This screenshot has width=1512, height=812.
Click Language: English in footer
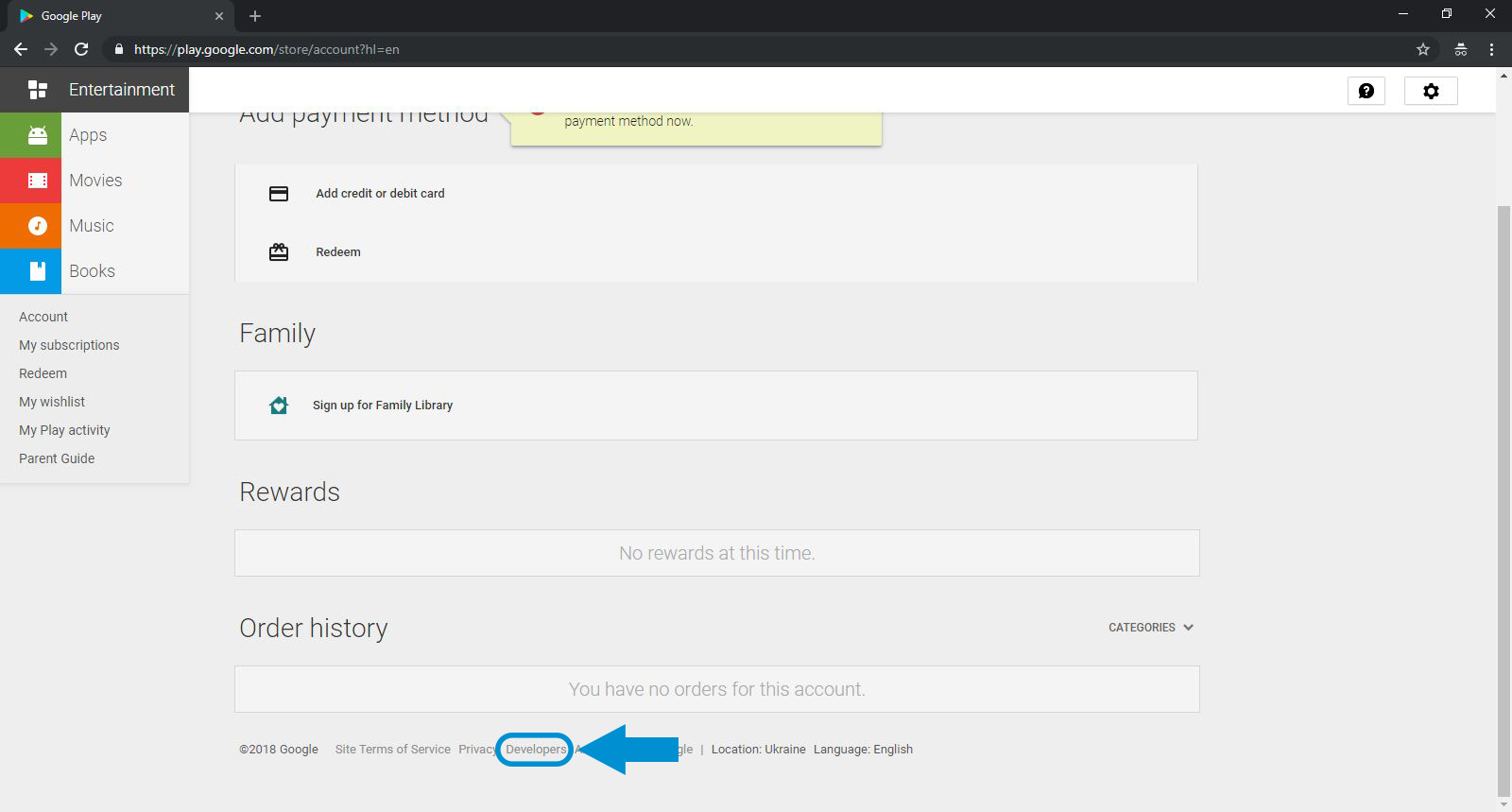click(863, 750)
